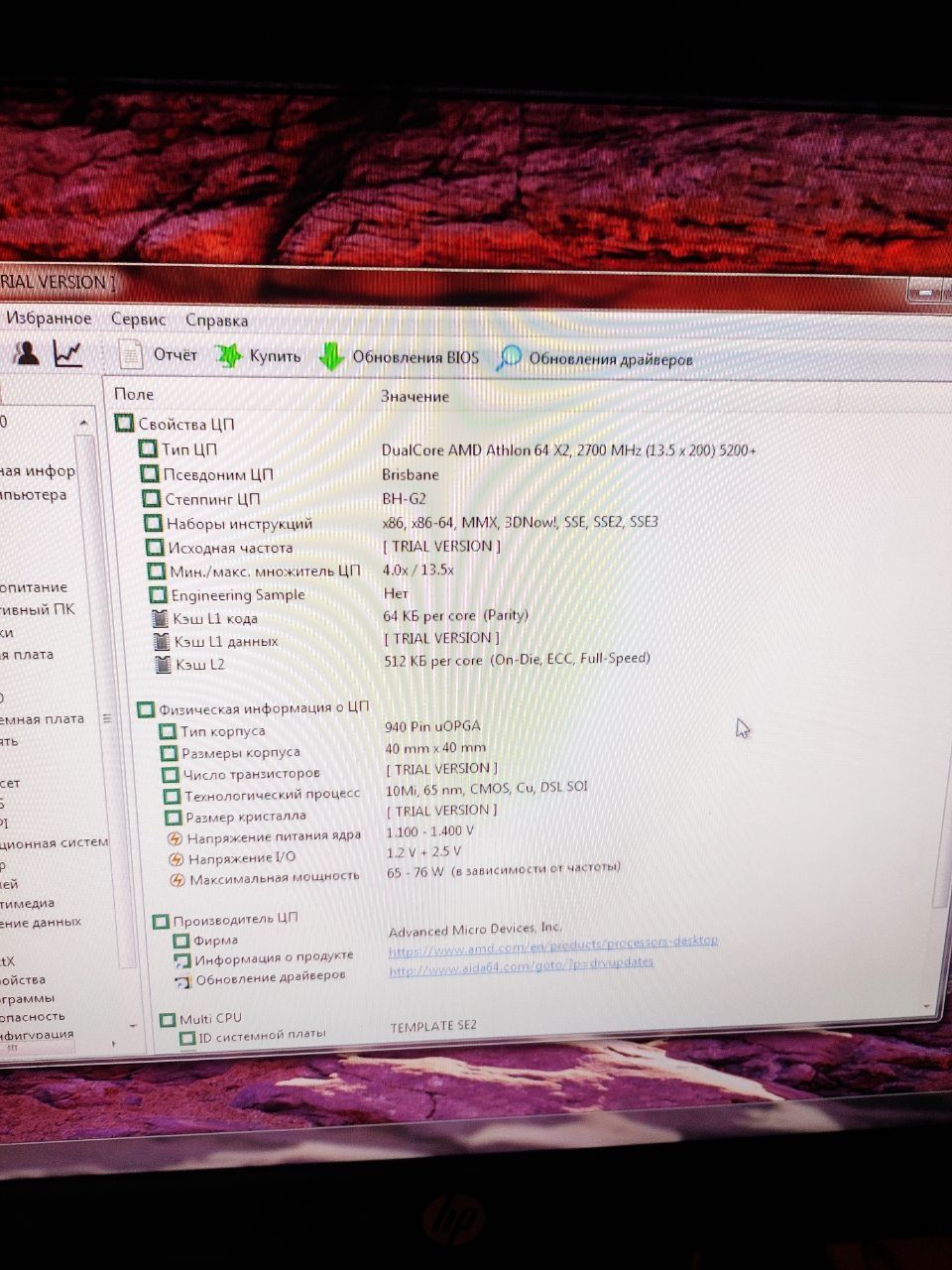
Task: Click Максимальная мощность power icon
Action: coord(178,880)
